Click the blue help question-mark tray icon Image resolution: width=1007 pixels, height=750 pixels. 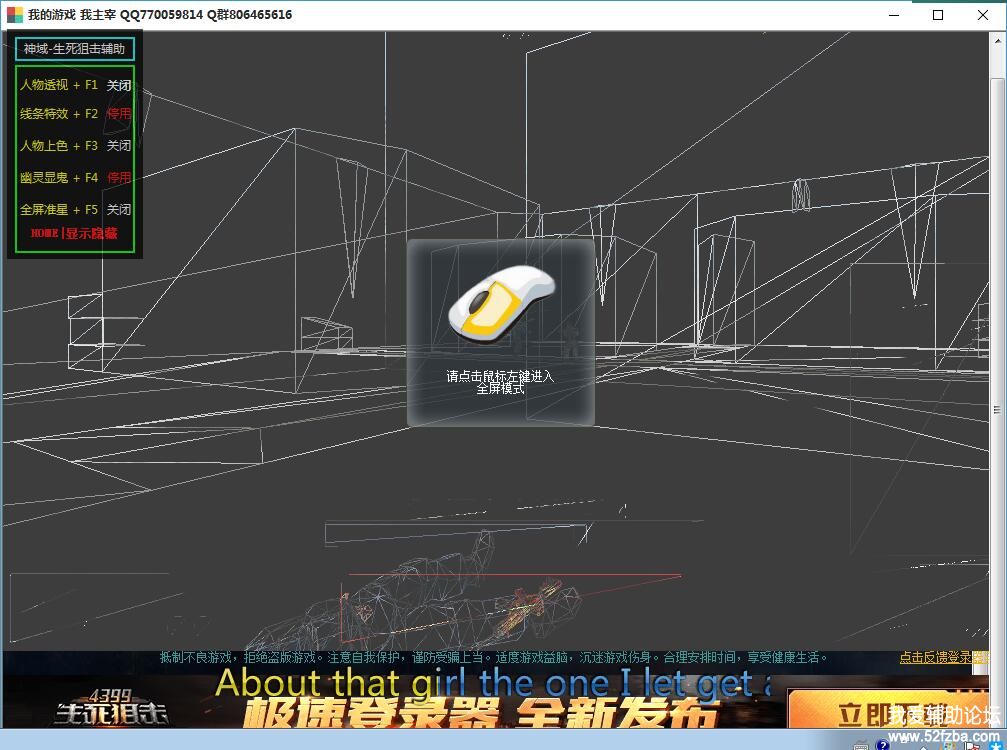coord(882,745)
